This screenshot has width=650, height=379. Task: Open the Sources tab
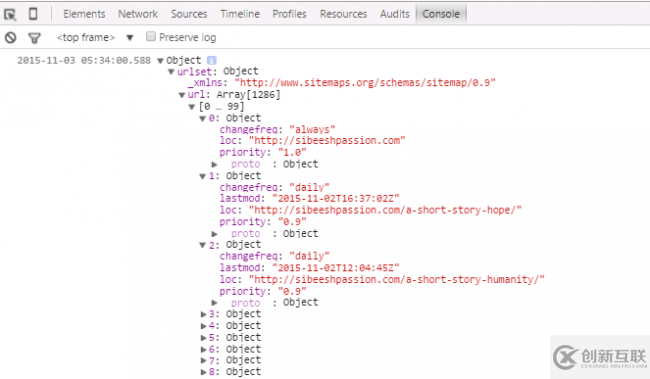[x=189, y=14]
